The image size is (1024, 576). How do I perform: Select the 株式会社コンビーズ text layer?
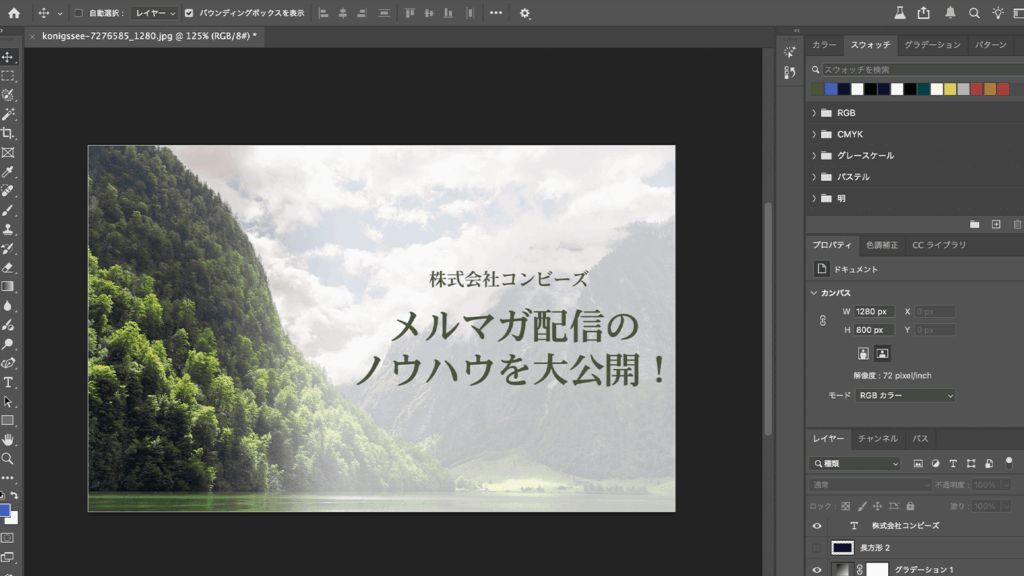[905, 526]
